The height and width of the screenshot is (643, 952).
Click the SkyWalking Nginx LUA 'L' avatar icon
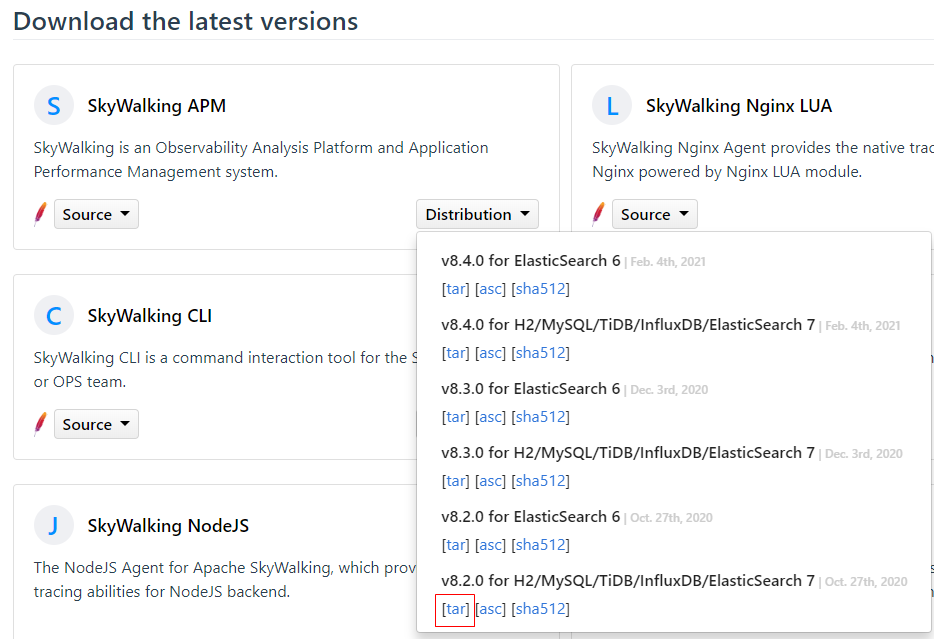(612, 106)
